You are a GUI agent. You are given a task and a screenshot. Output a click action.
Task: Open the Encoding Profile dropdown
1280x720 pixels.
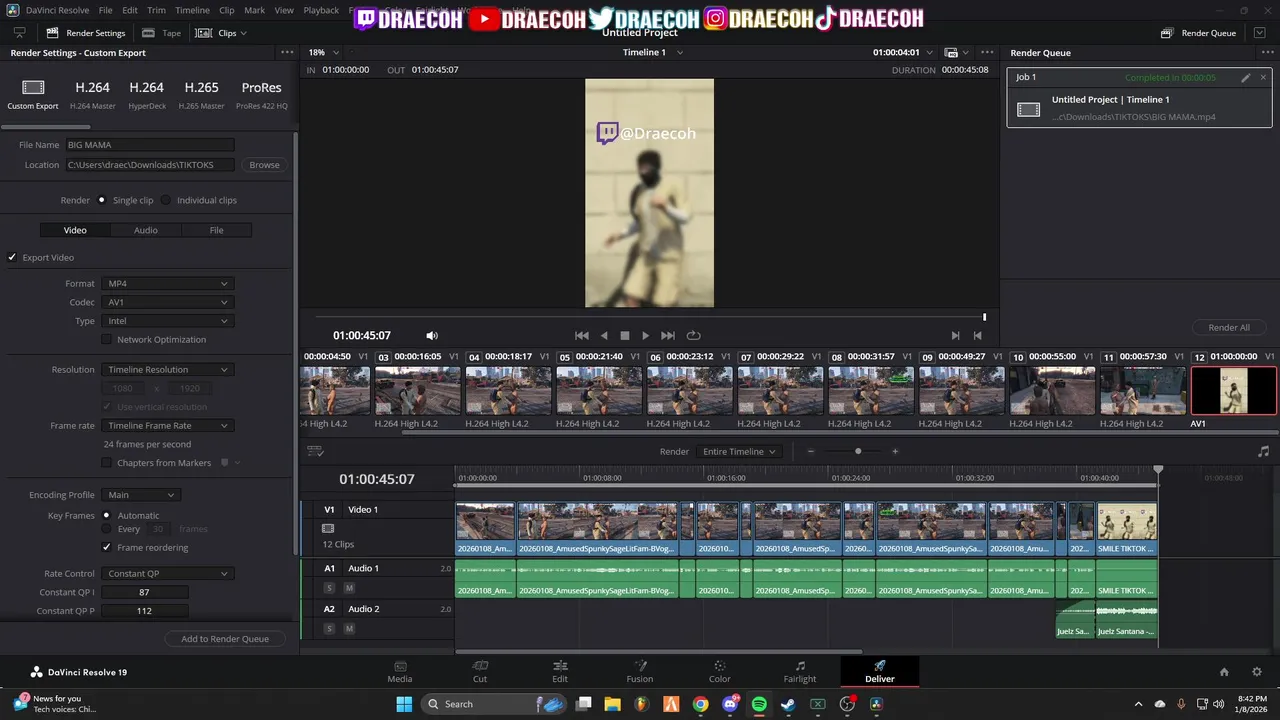[141, 495]
